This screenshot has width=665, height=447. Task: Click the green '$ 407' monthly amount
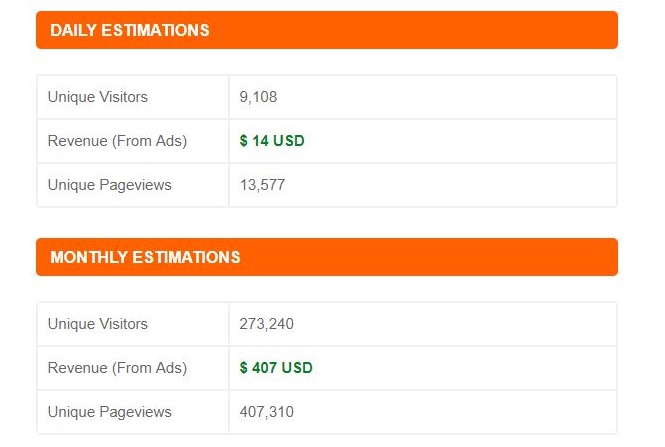(x=258, y=368)
